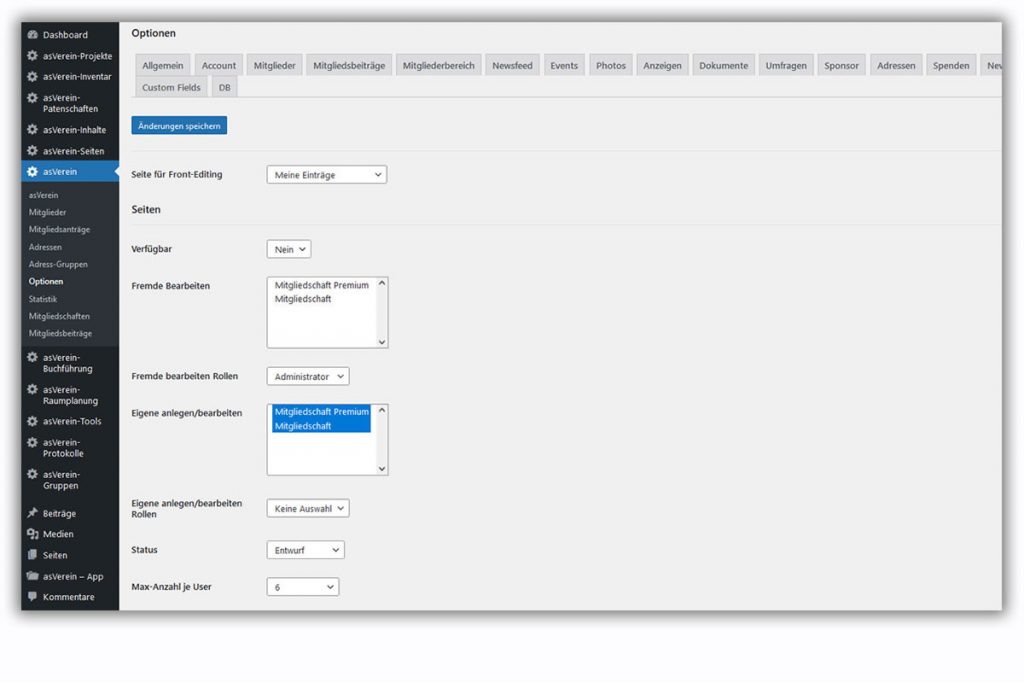Image resolution: width=1024 pixels, height=683 pixels.
Task: Click scroll-up arrow of Fremde Bearbeiten list
Action: point(382,283)
